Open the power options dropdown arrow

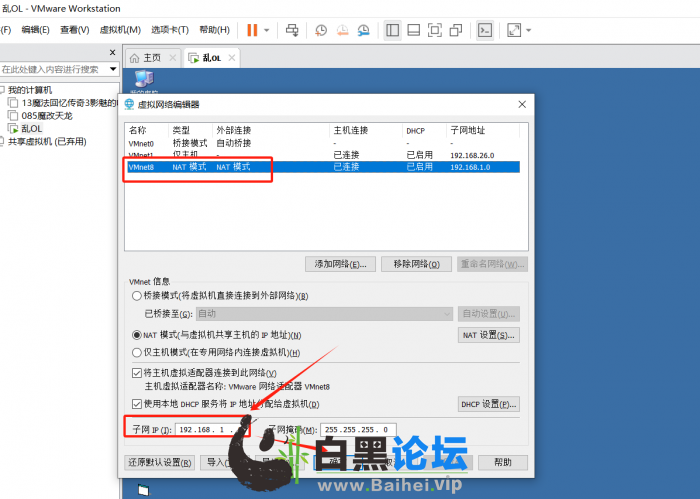[267, 30]
